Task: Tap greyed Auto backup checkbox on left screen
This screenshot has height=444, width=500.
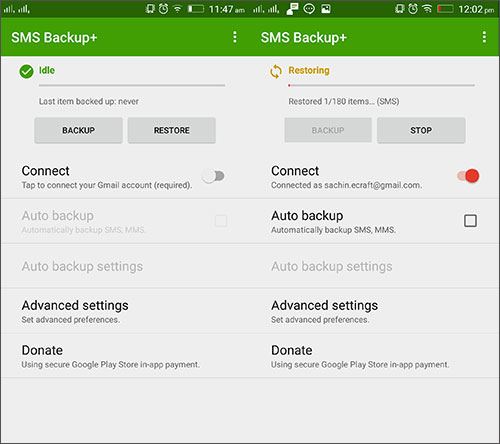Action: pos(221,221)
